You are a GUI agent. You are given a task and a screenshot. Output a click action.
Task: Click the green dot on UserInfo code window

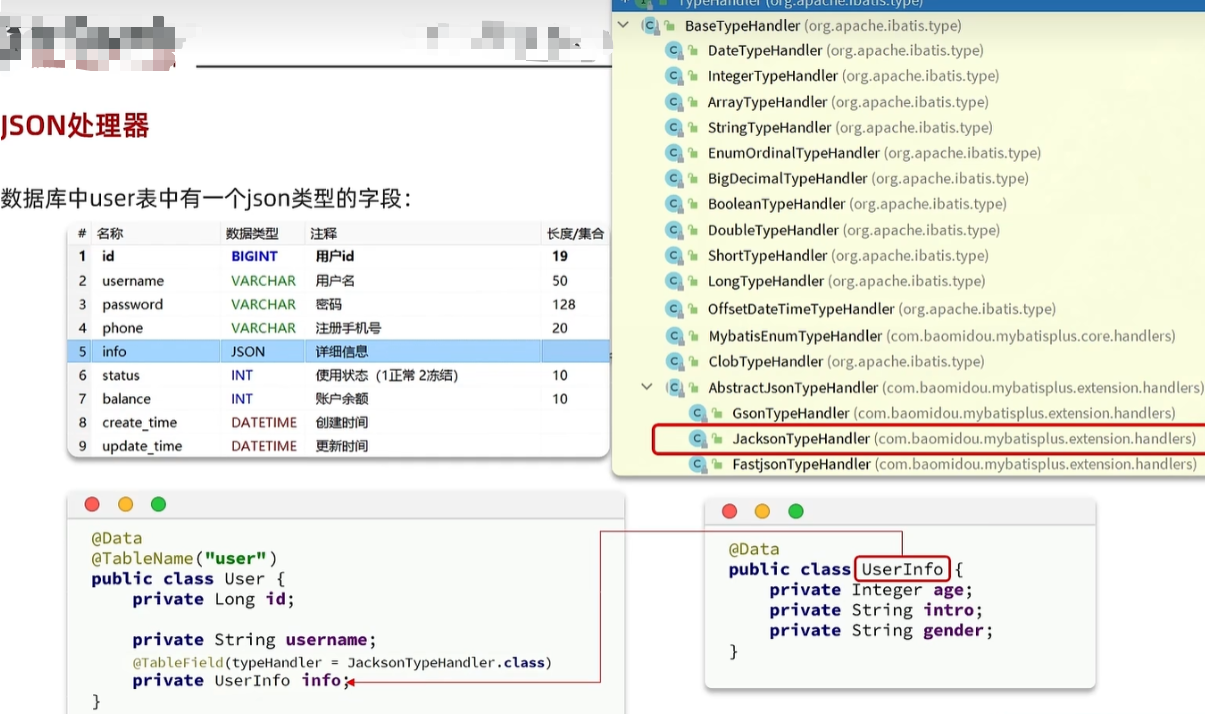796,512
